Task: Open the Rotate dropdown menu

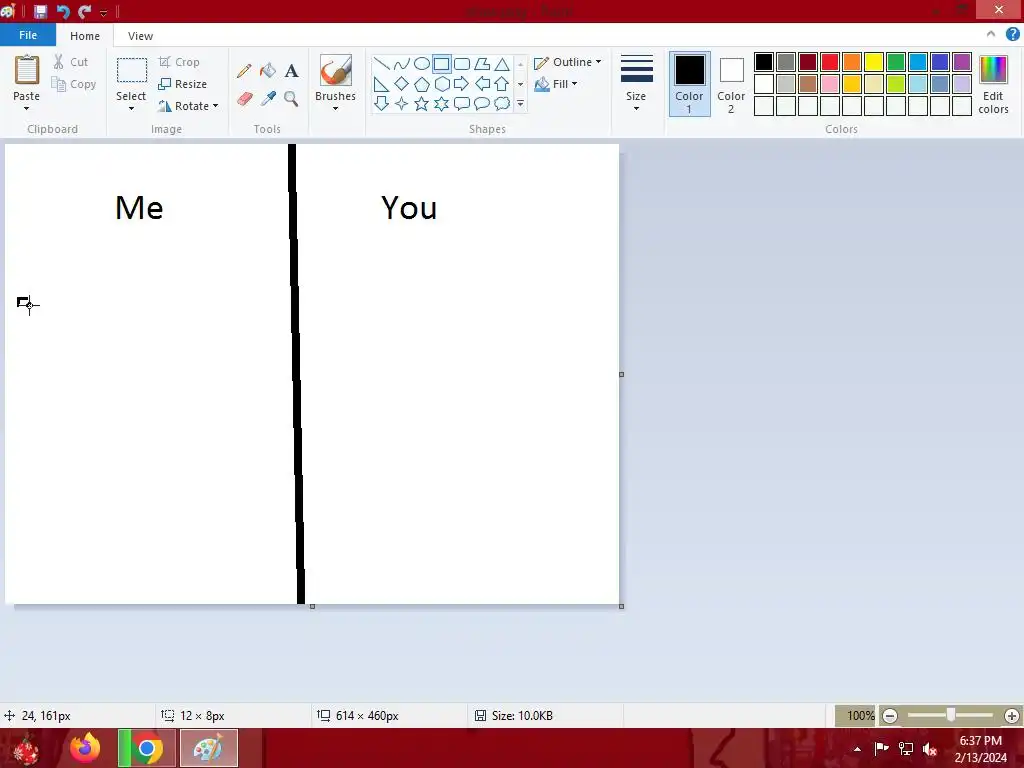Action: tap(188, 106)
